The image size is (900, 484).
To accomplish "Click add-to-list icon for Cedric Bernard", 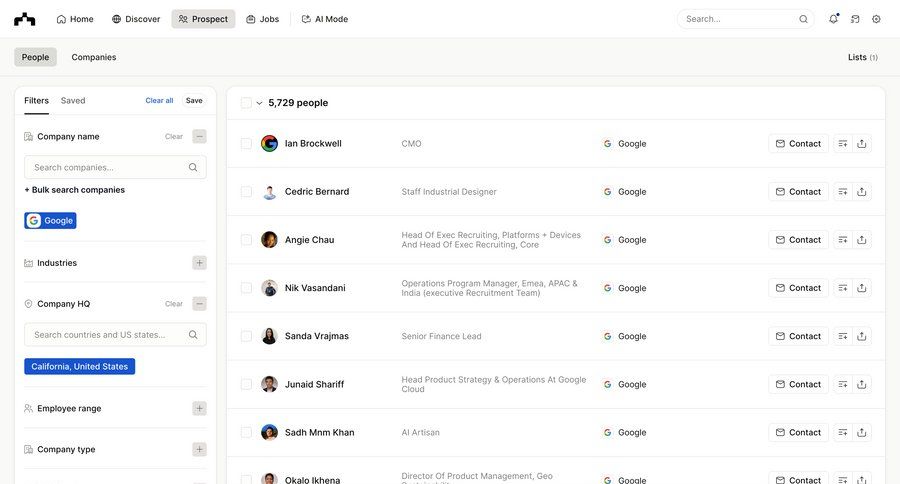I will pos(843,192).
